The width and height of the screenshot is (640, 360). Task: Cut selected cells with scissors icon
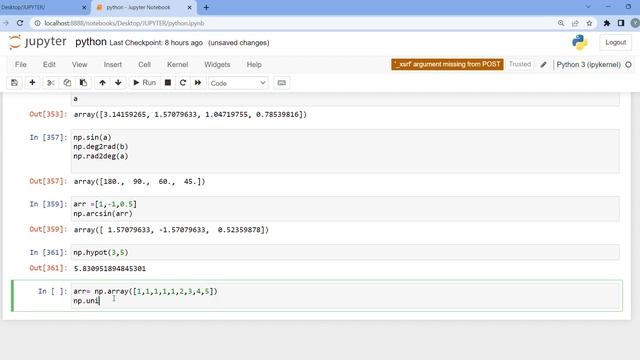51,83
